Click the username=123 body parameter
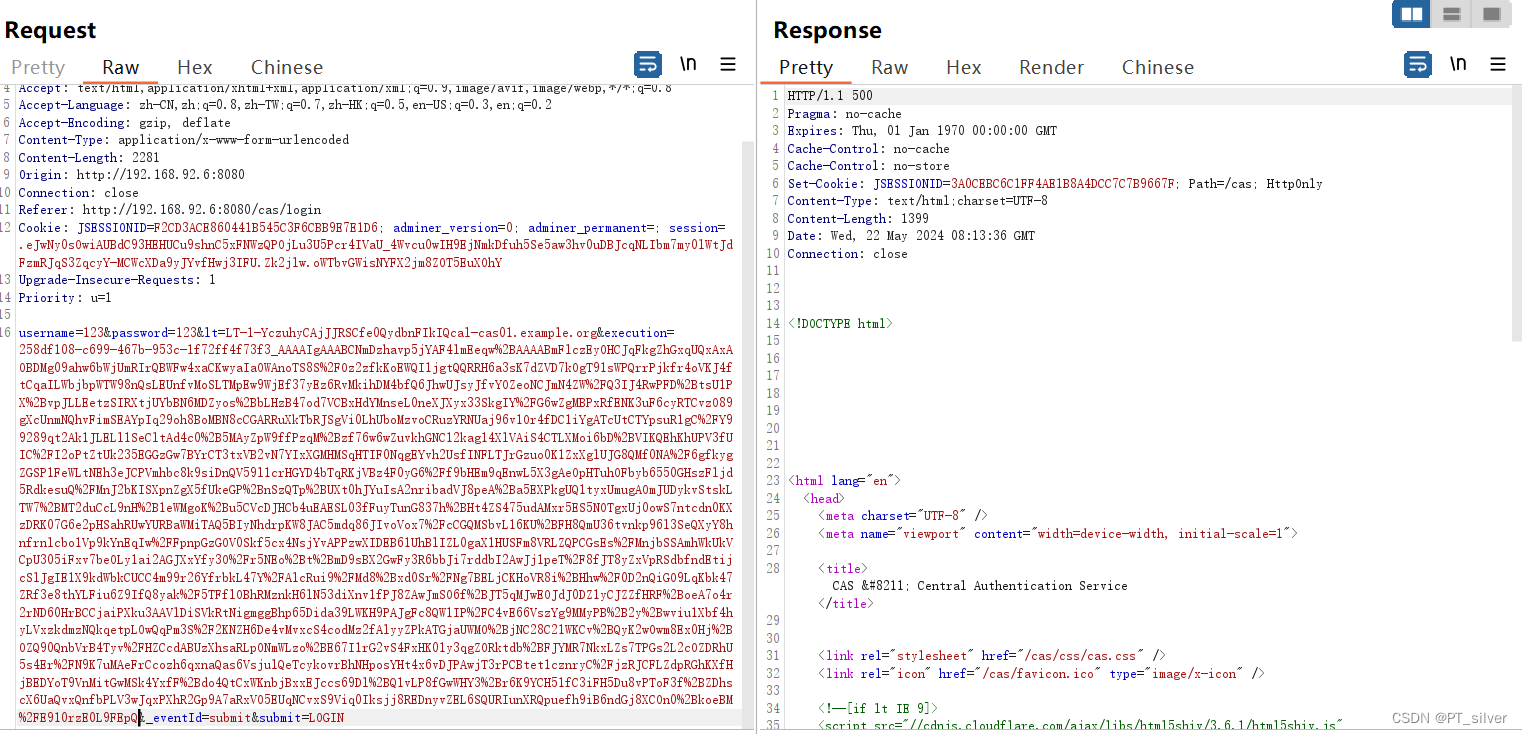 60,332
